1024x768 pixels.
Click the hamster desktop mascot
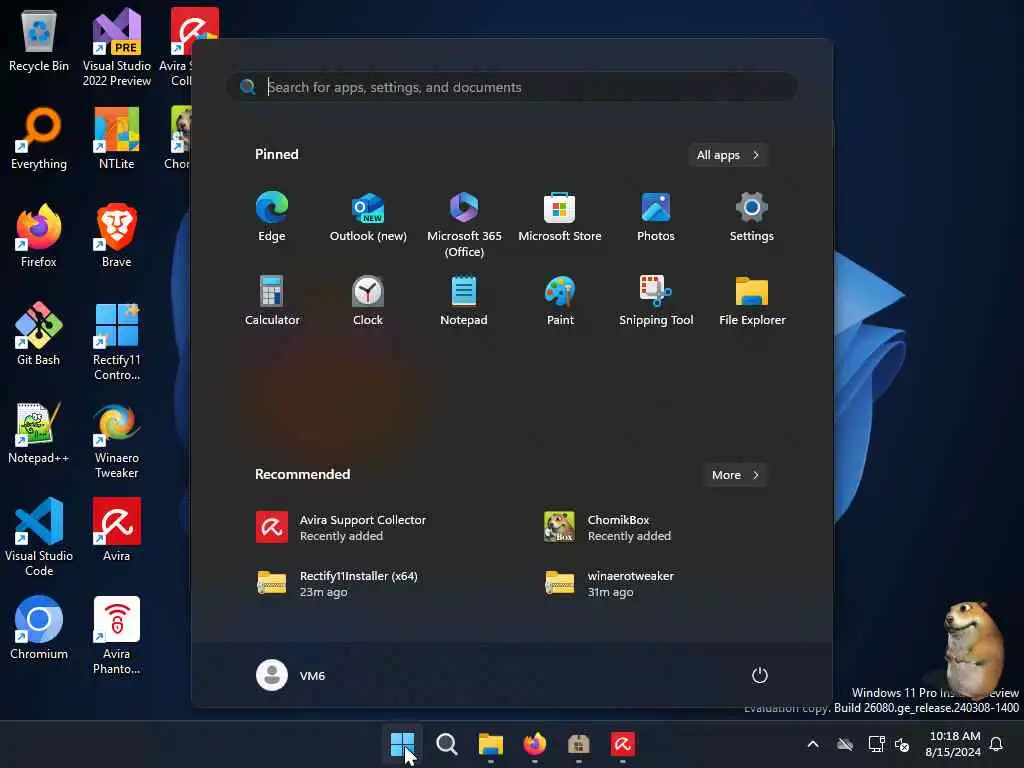(973, 648)
